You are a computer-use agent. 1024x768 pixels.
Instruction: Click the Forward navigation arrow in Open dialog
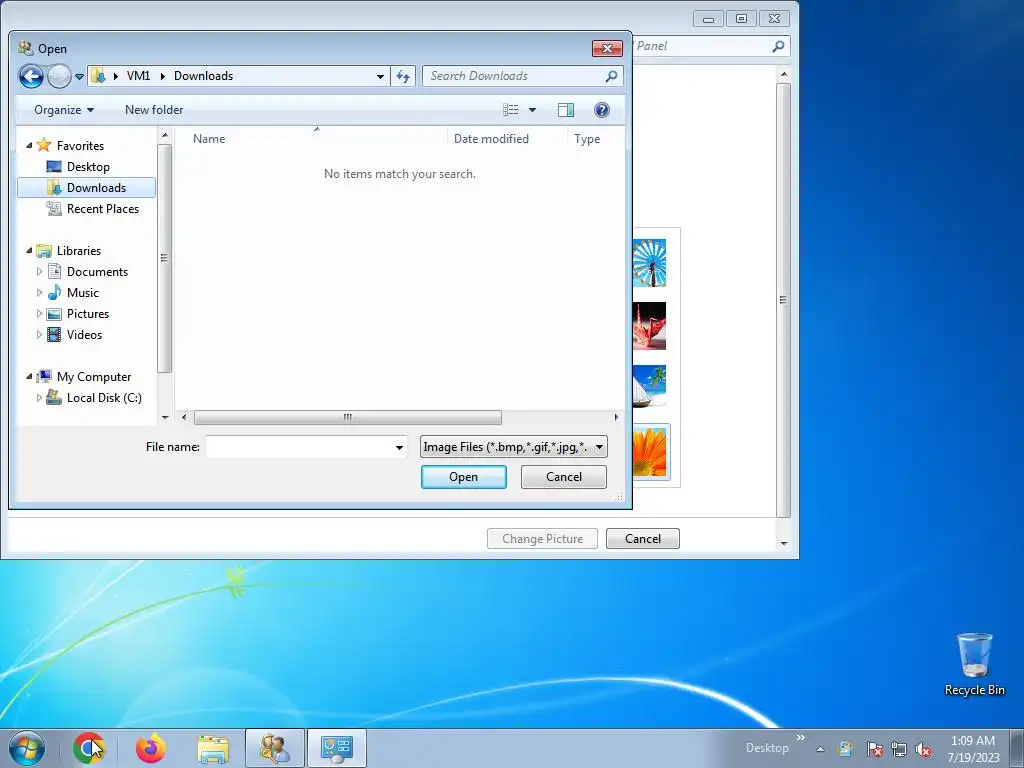pos(59,76)
